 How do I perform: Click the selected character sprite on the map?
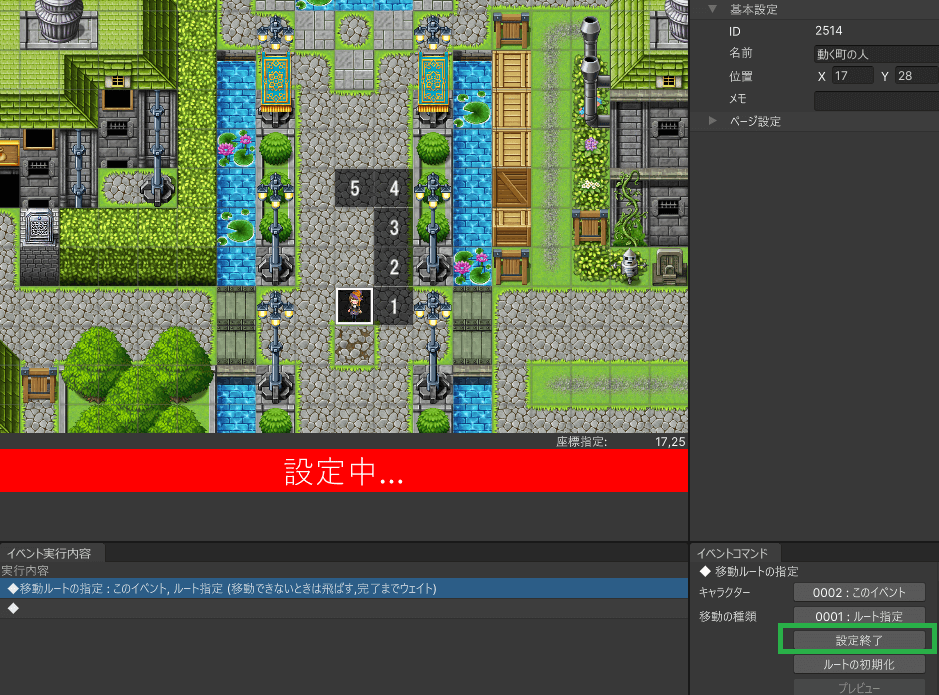354,306
